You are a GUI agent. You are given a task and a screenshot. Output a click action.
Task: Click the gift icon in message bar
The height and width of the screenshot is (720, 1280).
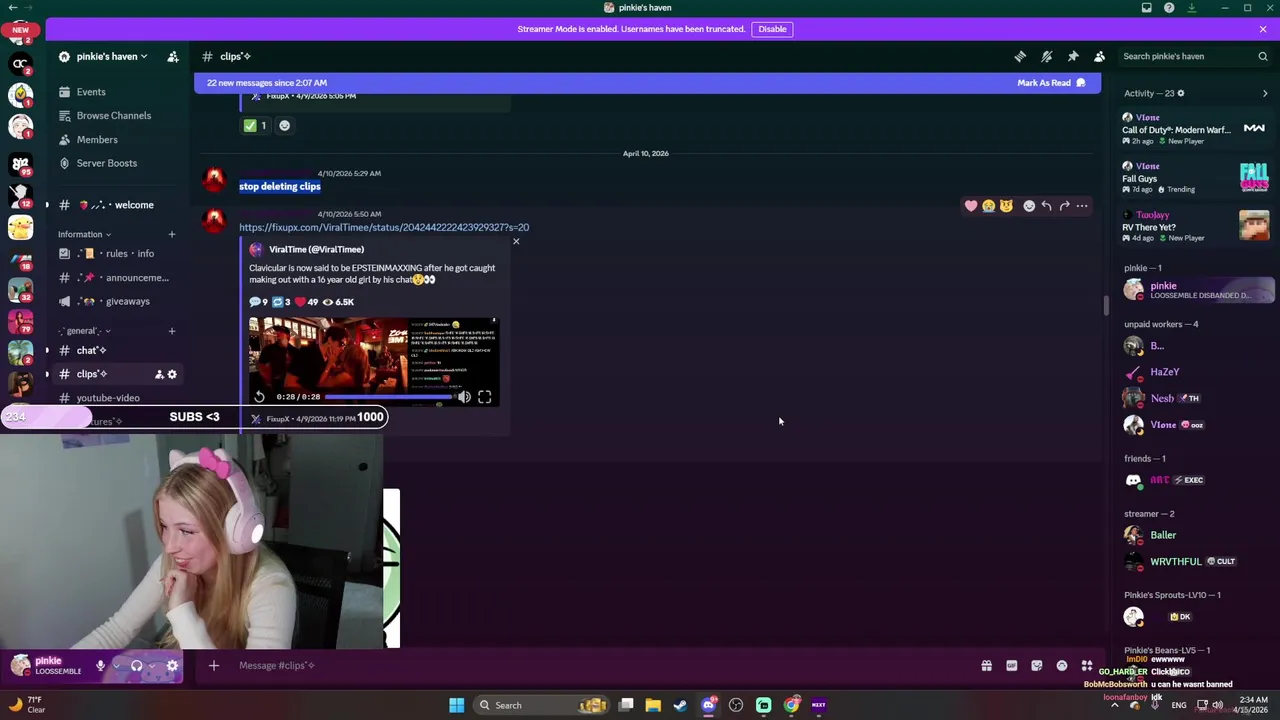(986, 665)
